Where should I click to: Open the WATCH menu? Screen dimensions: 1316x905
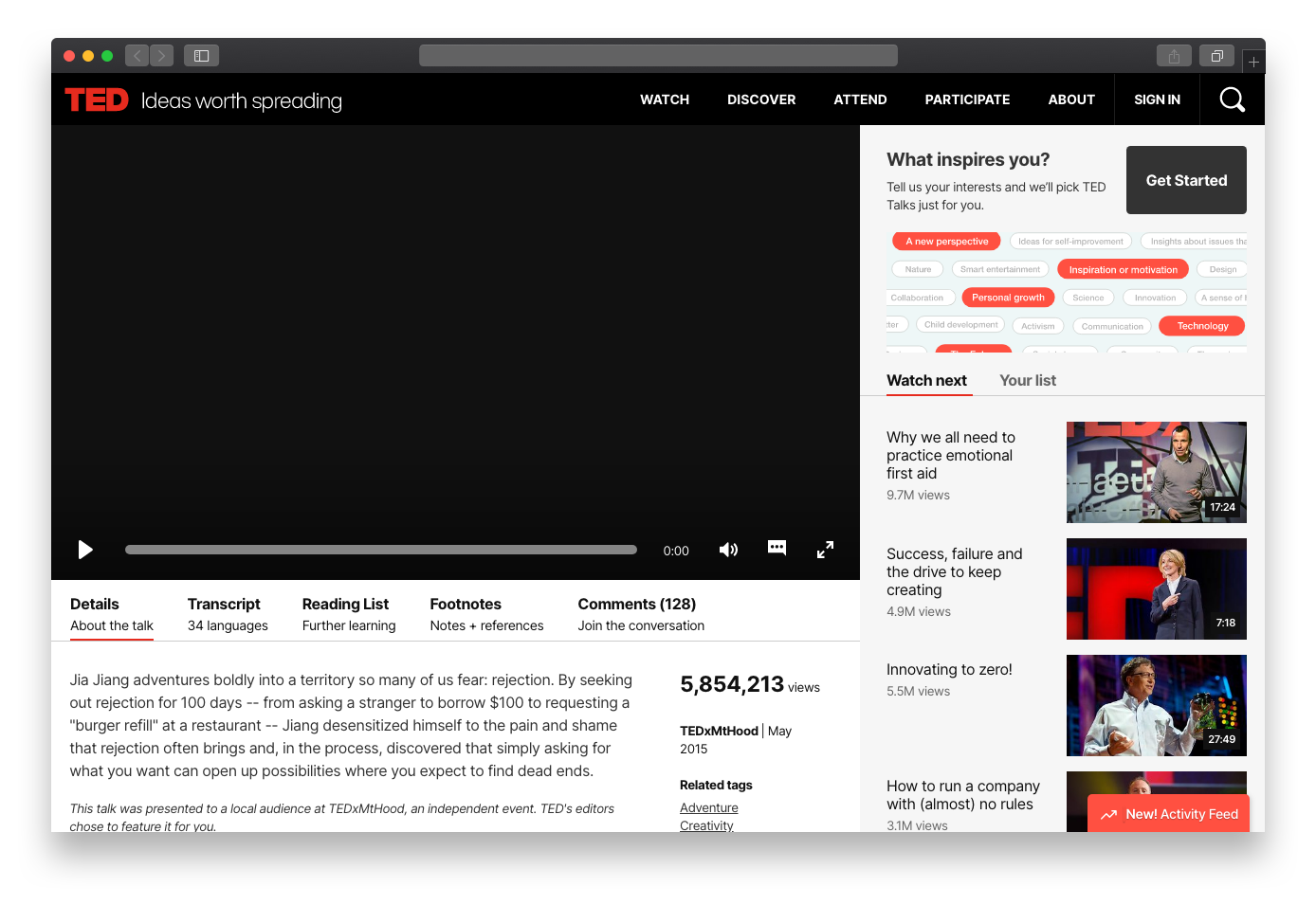click(665, 100)
